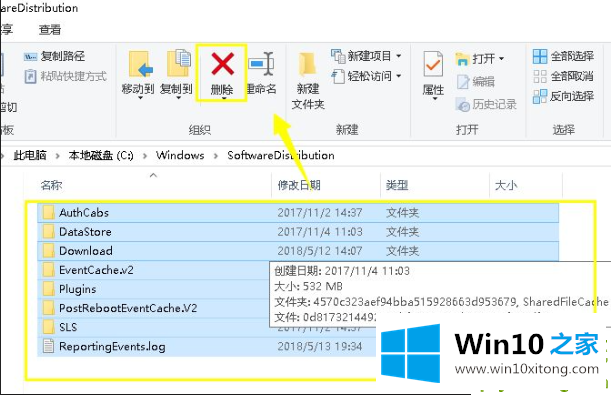This screenshot has height=395, width=611.
Task: Click History (历史记录) button
Action: coord(486,104)
